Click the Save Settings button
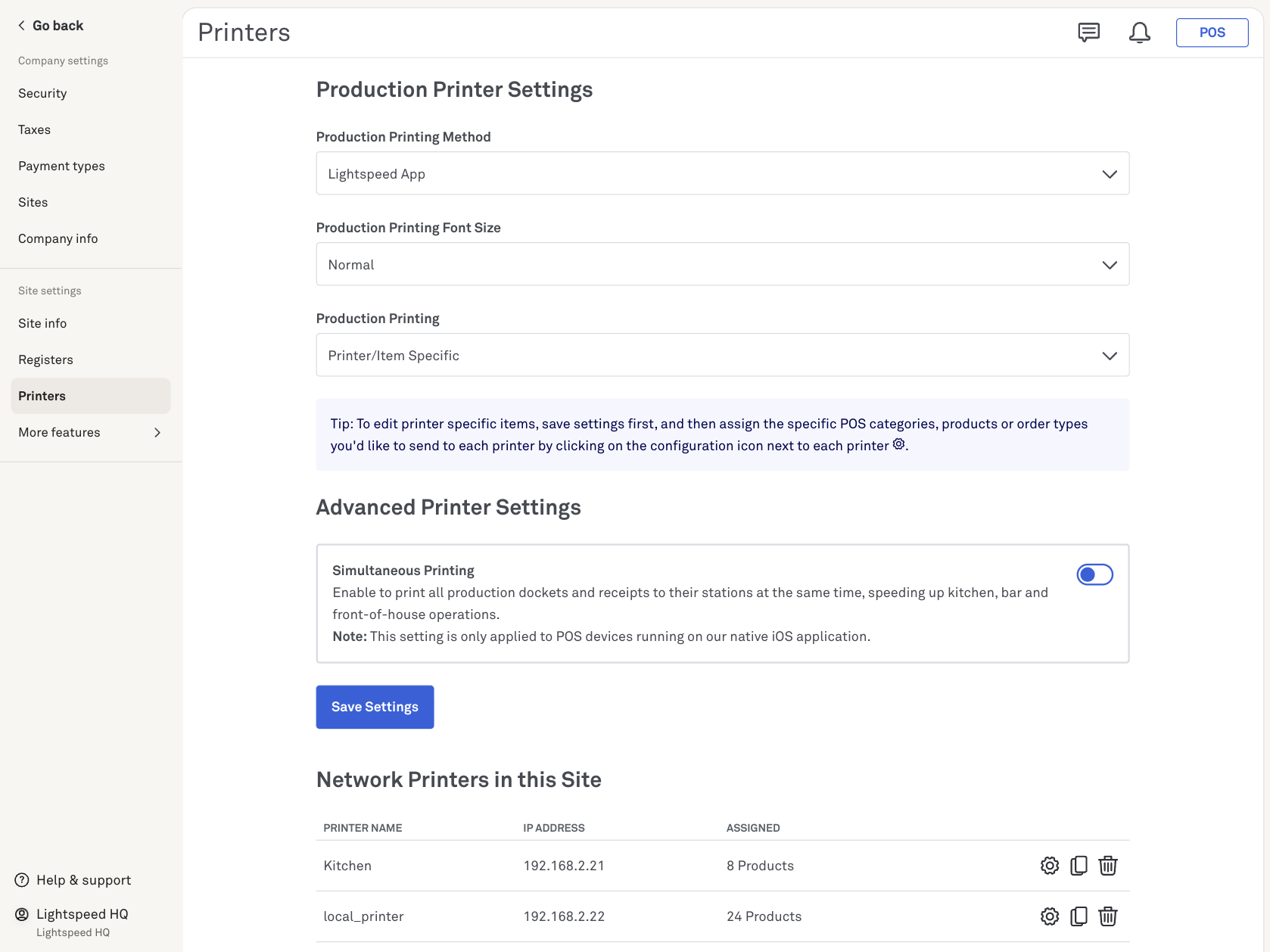 (x=375, y=707)
